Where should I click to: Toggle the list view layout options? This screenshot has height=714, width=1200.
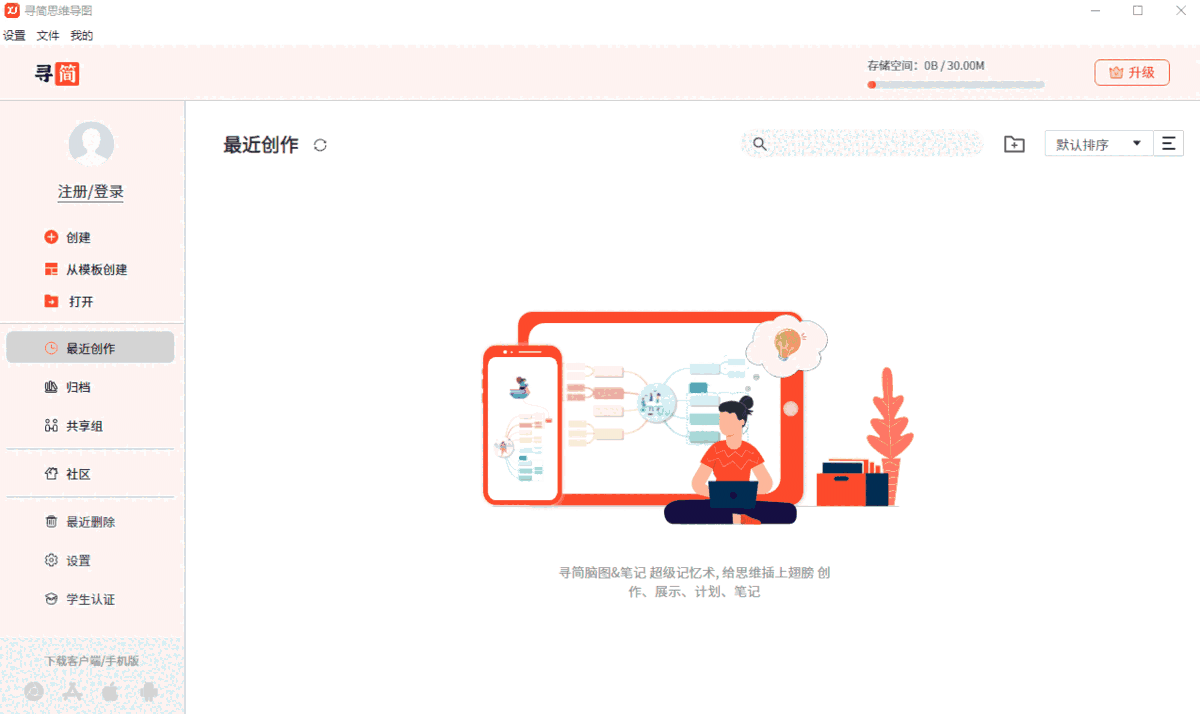1168,143
